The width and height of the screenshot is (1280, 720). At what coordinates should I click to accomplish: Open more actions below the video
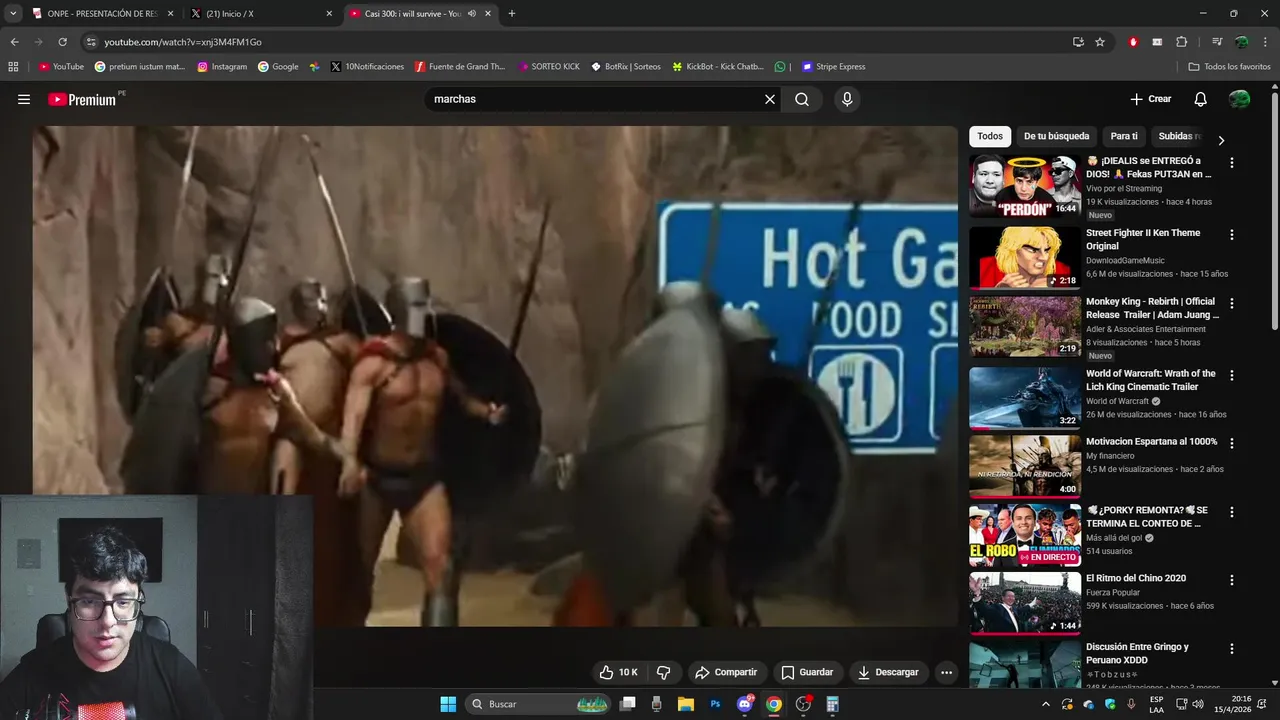coord(946,672)
